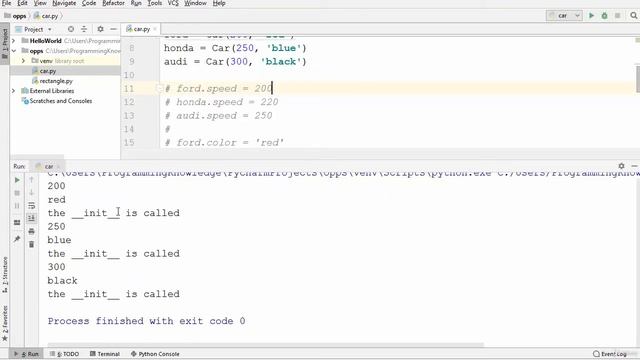Image resolution: width=640 pixels, height=360 pixels.
Task: Open the Refactor menu
Action: (113, 3)
